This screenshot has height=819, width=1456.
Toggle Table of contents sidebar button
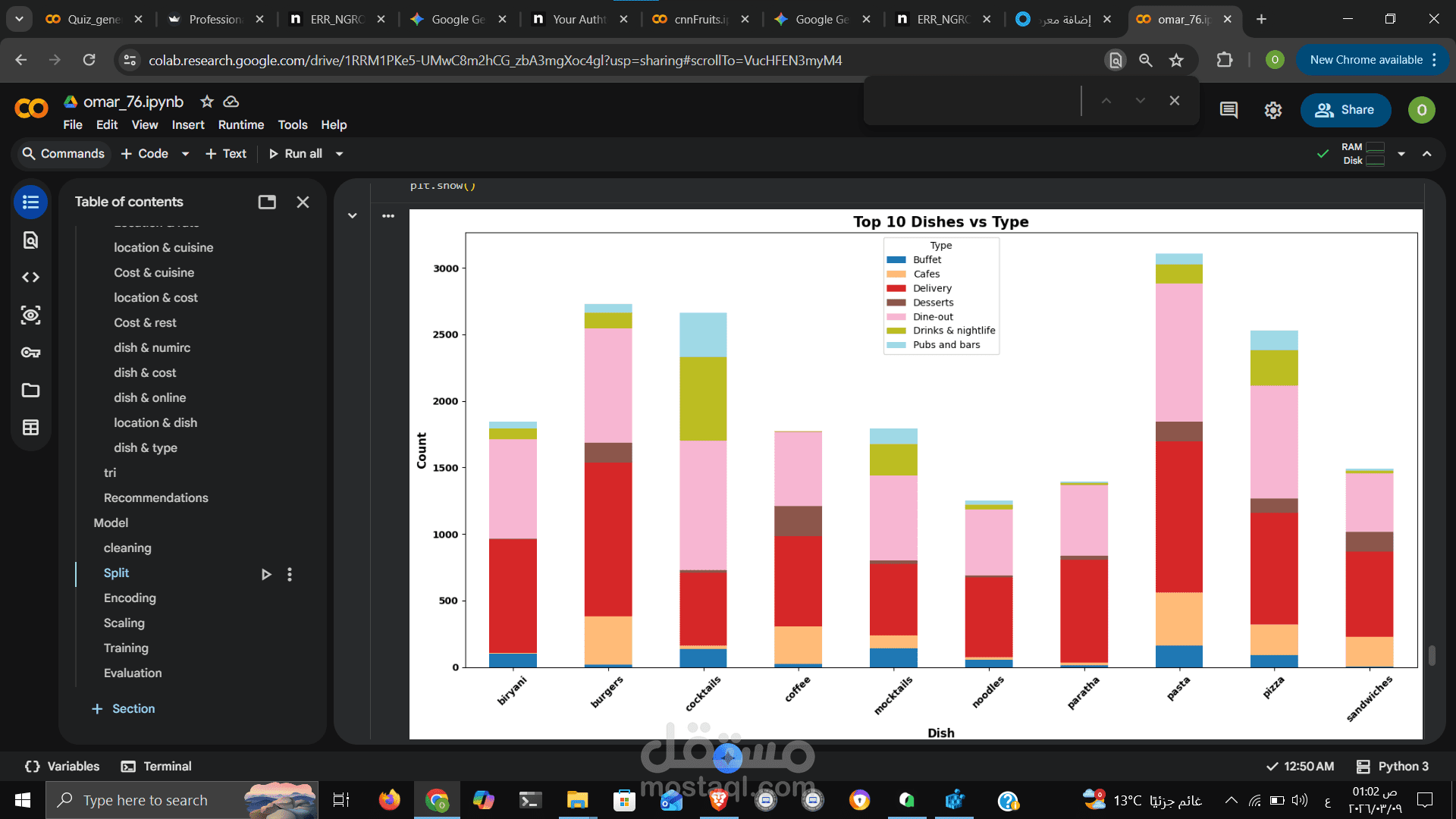30,202
